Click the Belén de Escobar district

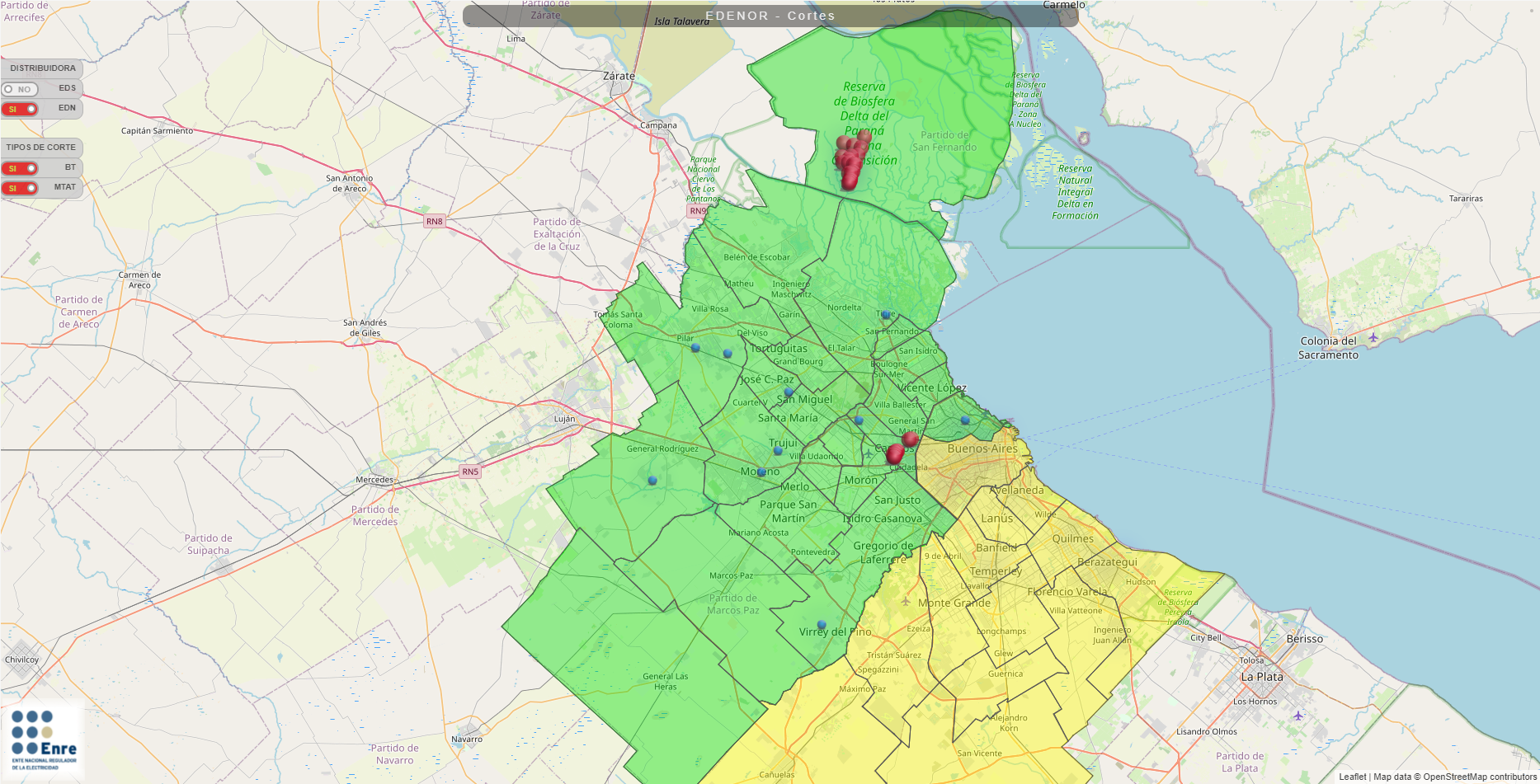pos(756,257)
